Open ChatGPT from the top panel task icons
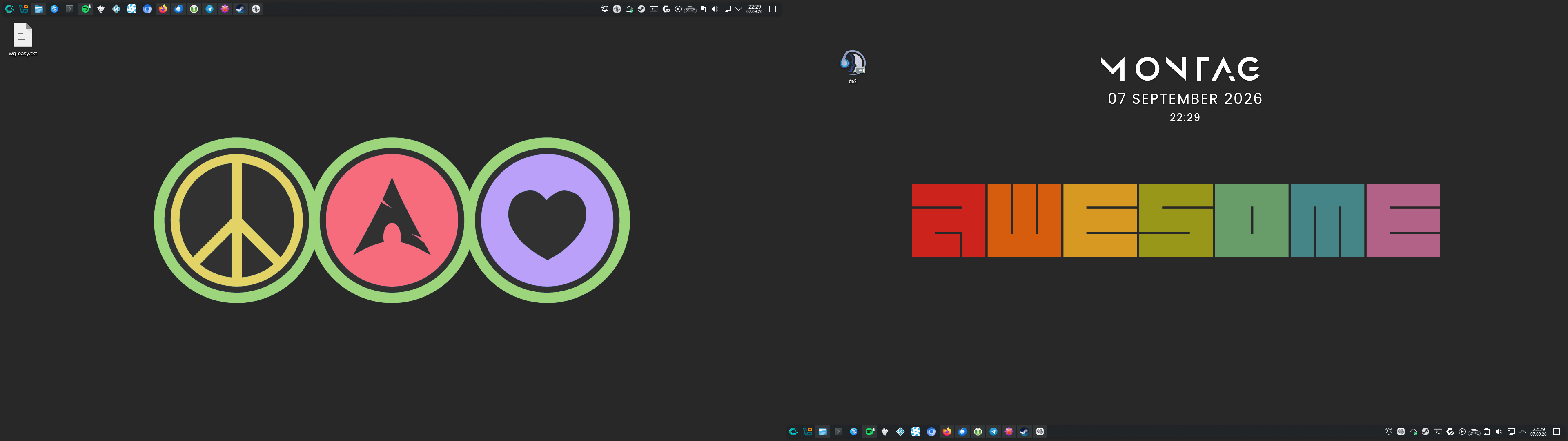This screenshot has height=441, width=1568. tap(256, 9)
